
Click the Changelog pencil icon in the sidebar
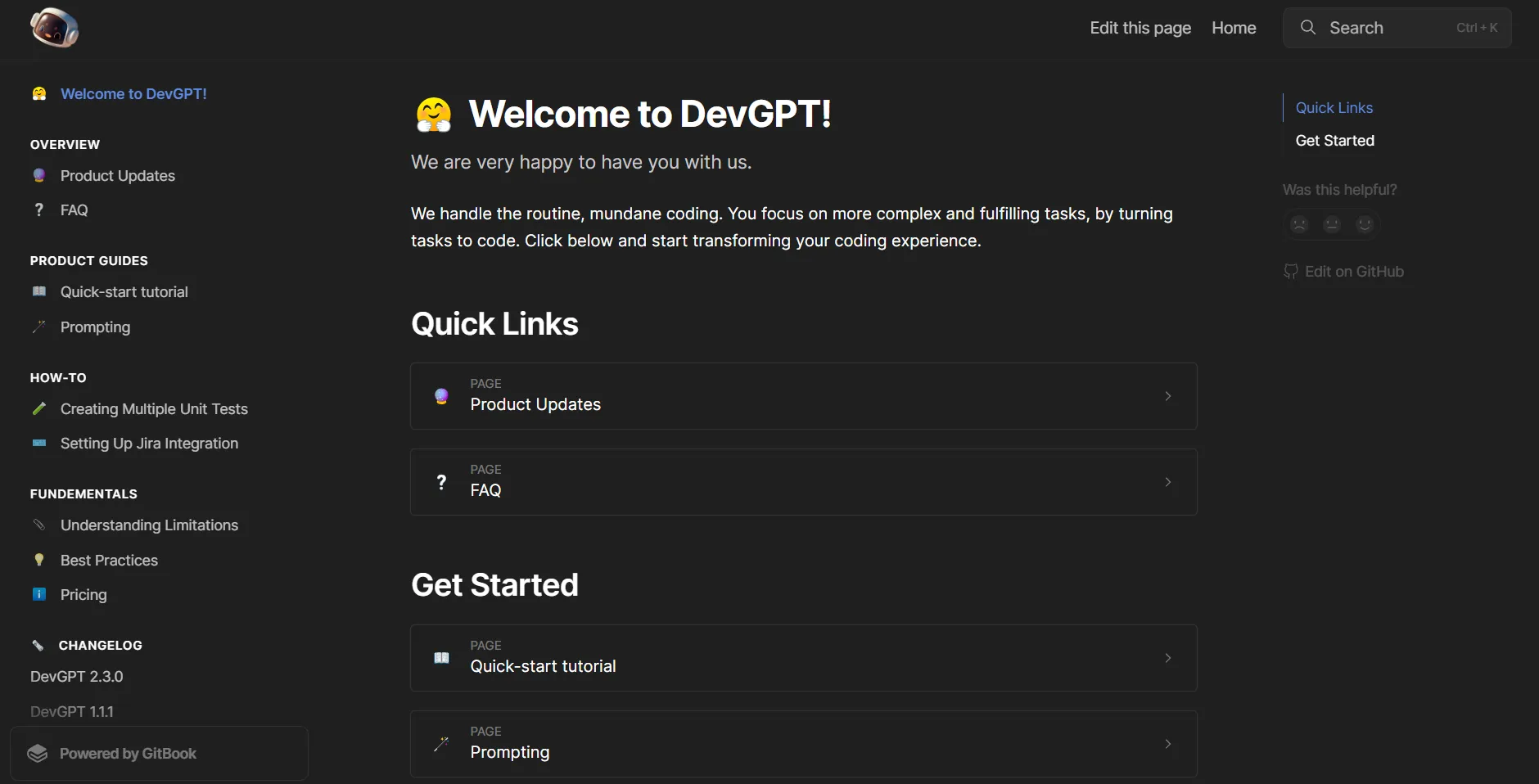(38, 645)
